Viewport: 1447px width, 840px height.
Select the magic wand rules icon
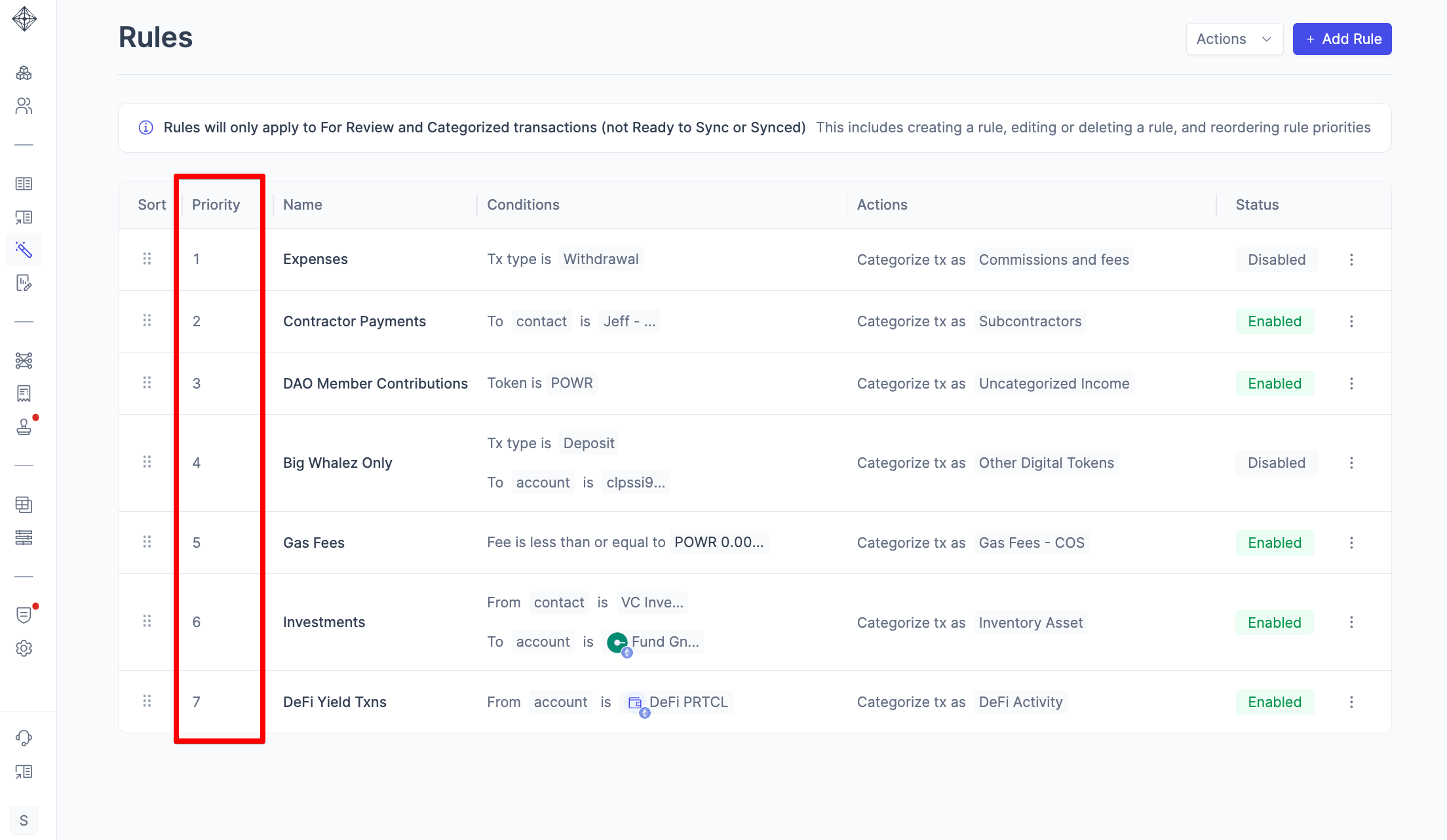[24, 250]
